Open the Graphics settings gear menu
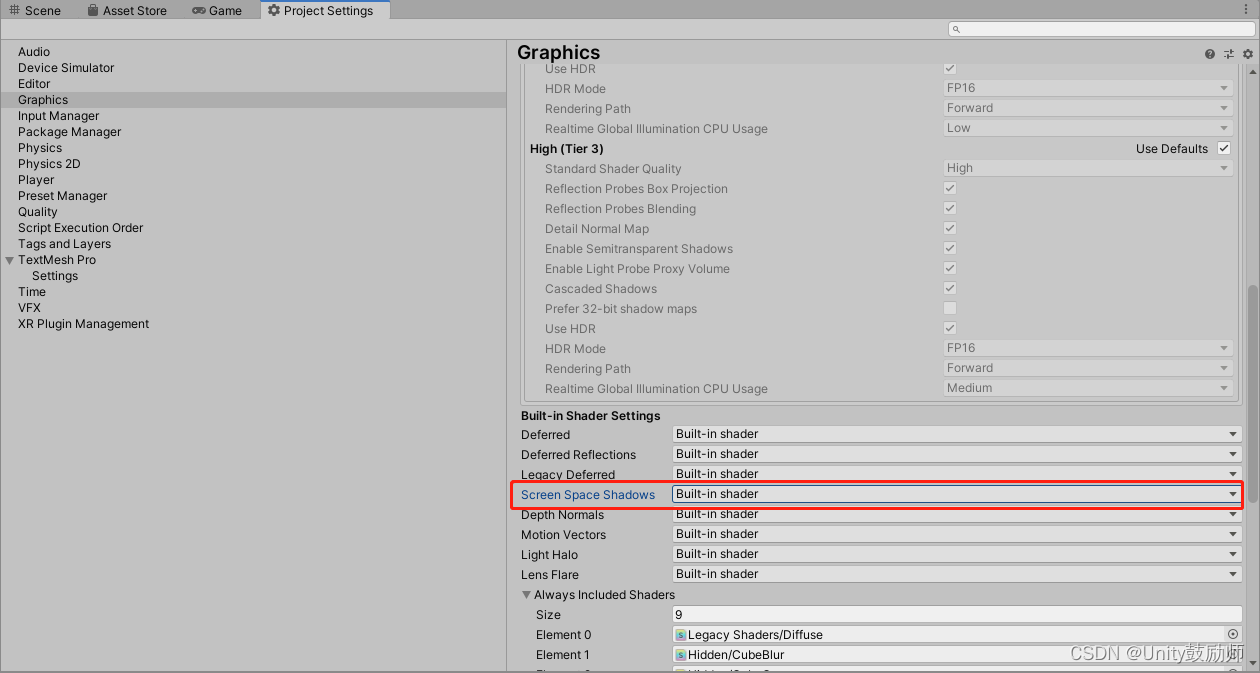The height and width of the screenshot is (673, 1260). coord(1247,54)
